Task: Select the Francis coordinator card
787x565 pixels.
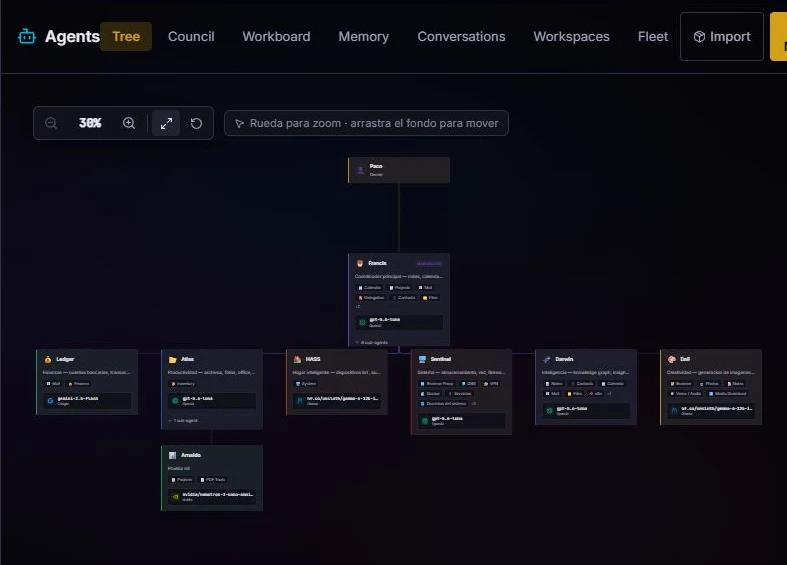Action: point(399,300)
